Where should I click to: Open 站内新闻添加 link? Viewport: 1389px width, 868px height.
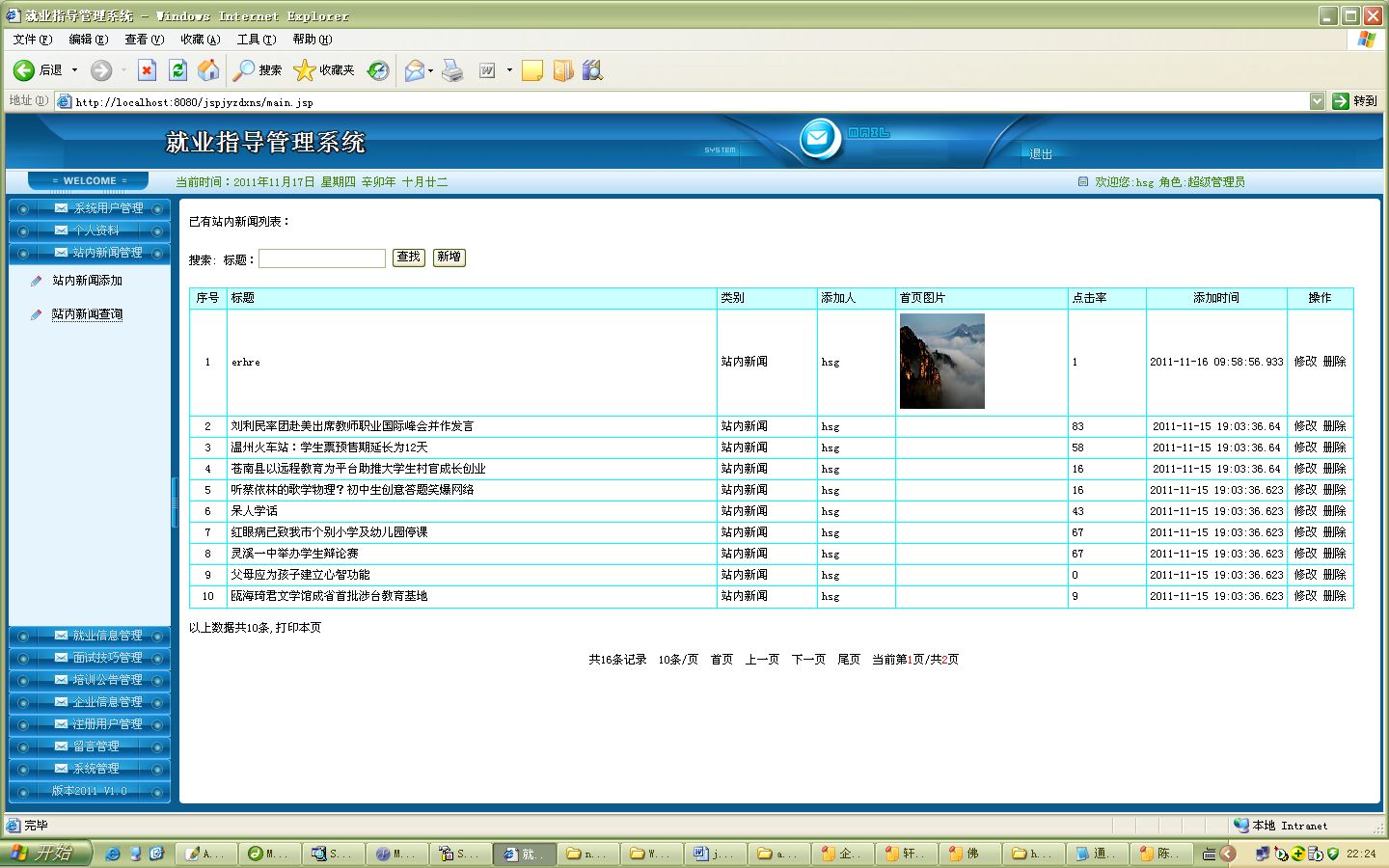[x=88, y=281]
